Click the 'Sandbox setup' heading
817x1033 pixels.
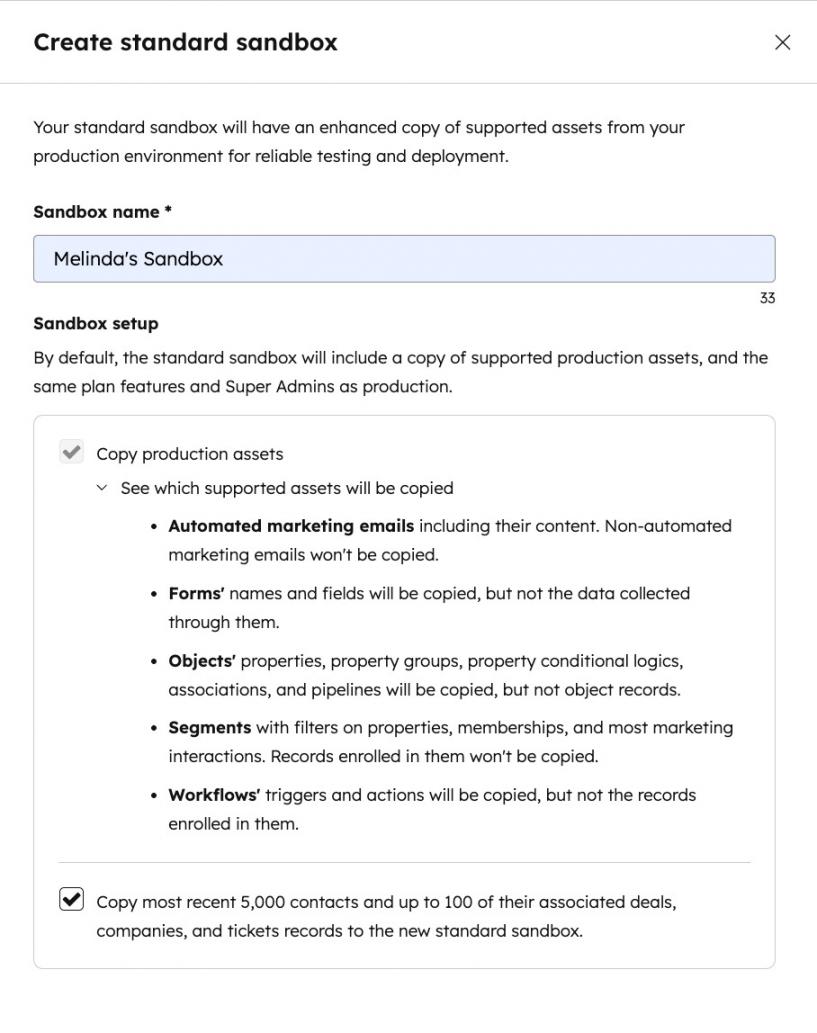click(96, 324)
